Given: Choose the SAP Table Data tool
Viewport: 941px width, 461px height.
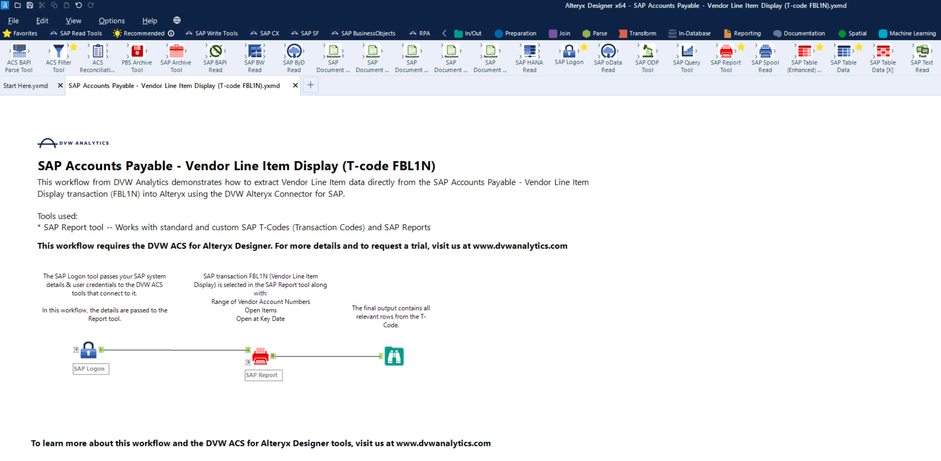Looking at the screenshot, I should pos(844,51).
